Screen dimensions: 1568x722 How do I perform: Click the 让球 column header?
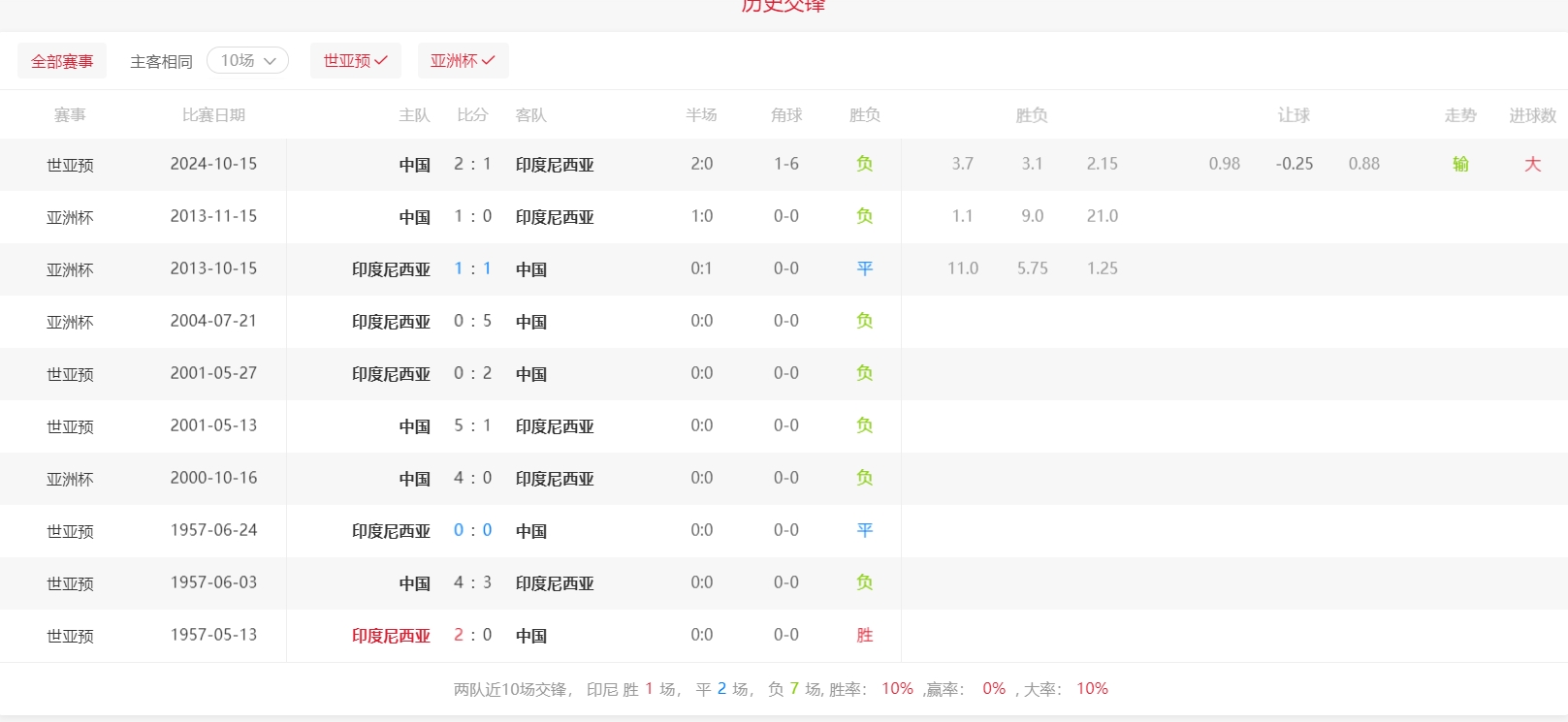tap(1294, 115)
